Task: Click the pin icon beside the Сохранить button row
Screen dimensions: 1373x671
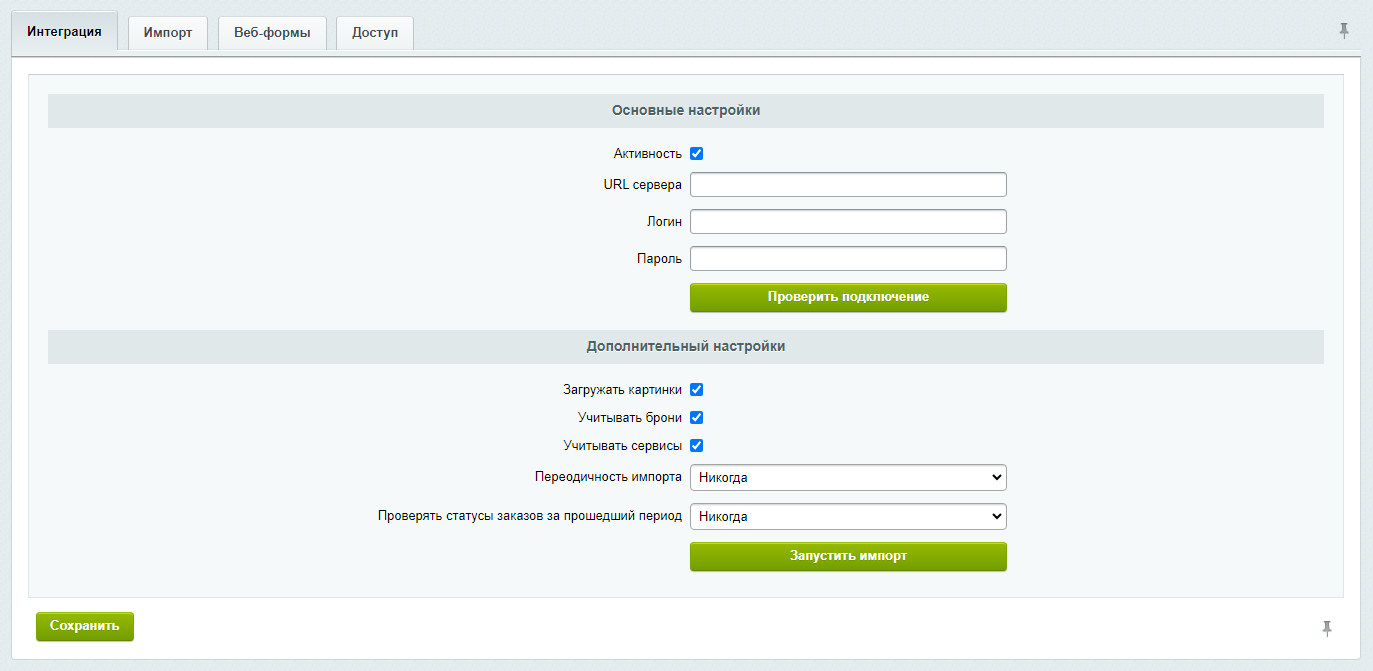Action: click(1327, 628)
